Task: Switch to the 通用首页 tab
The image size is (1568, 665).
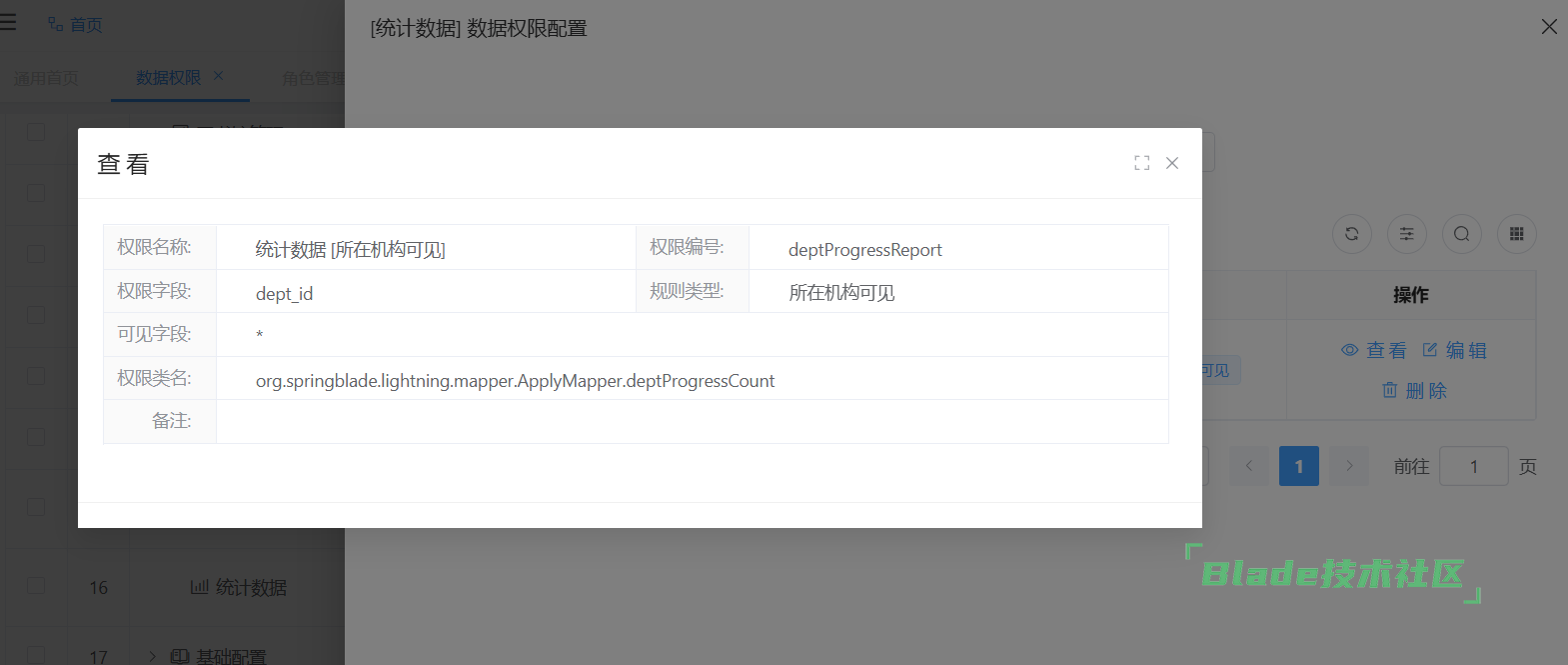Action: coord(45,78)
